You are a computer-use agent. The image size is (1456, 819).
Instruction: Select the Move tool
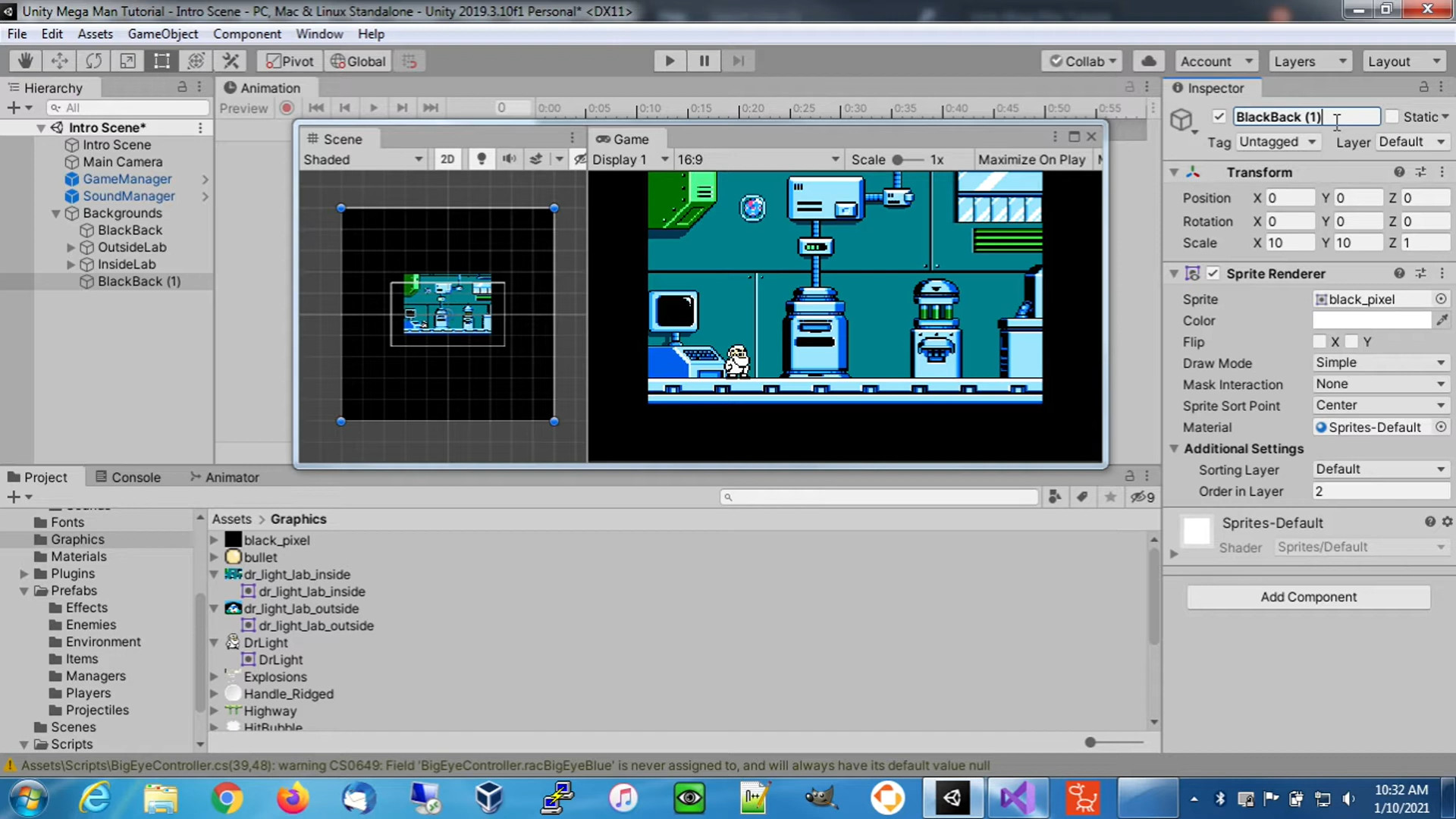click(x=59, y=61)
